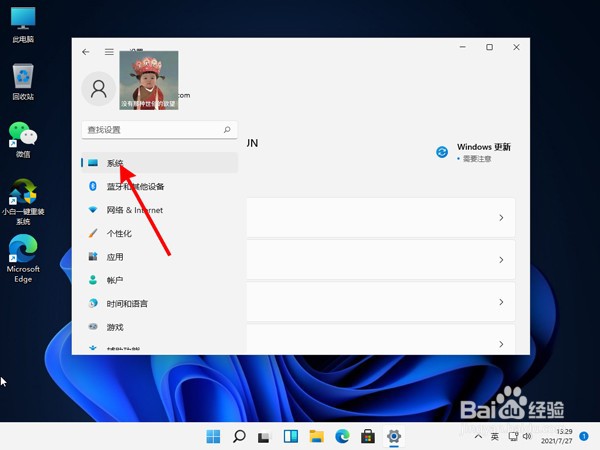Open the notification badge in the tray

coord(584,436)
